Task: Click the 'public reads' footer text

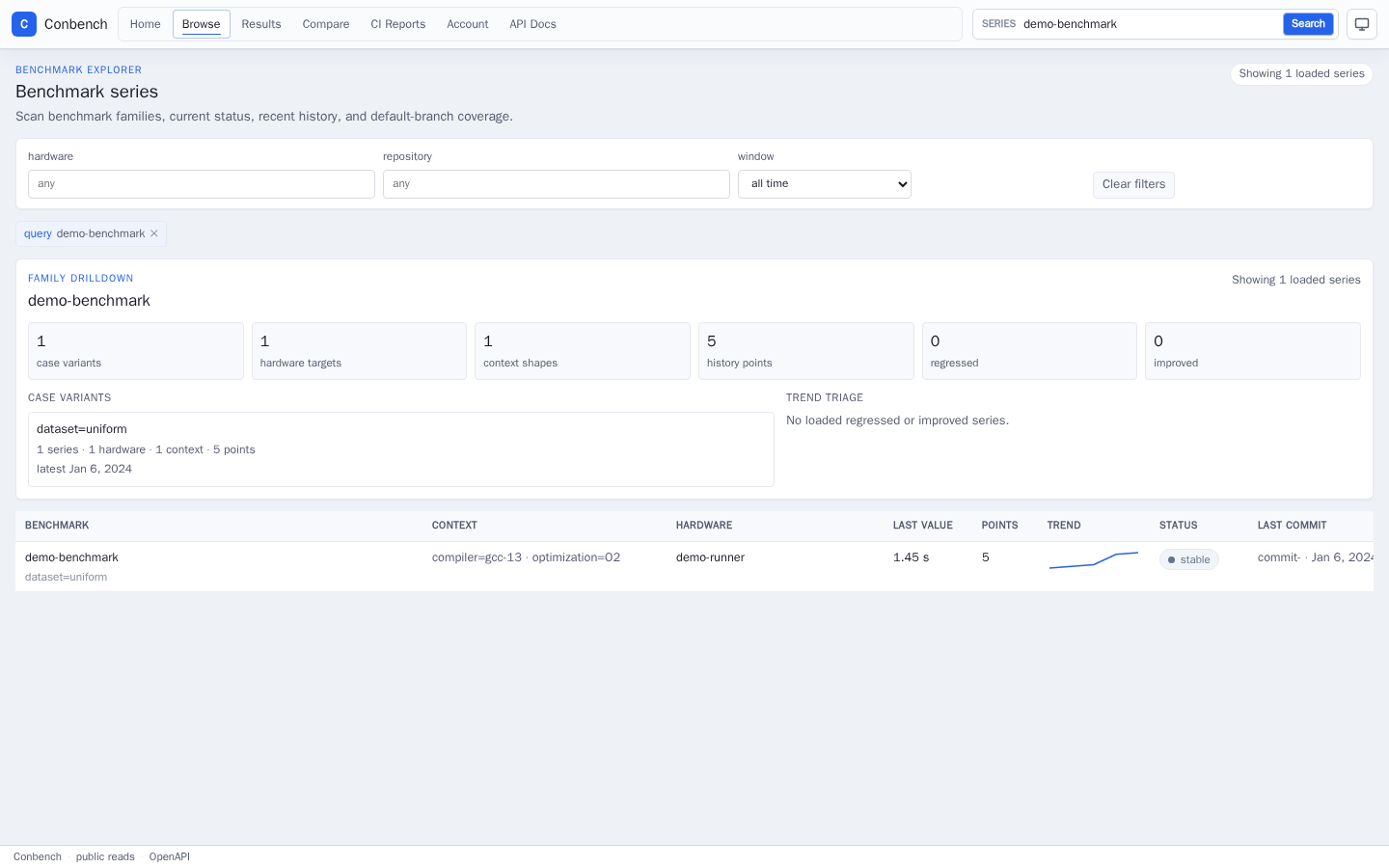Action: coord(105,856)
